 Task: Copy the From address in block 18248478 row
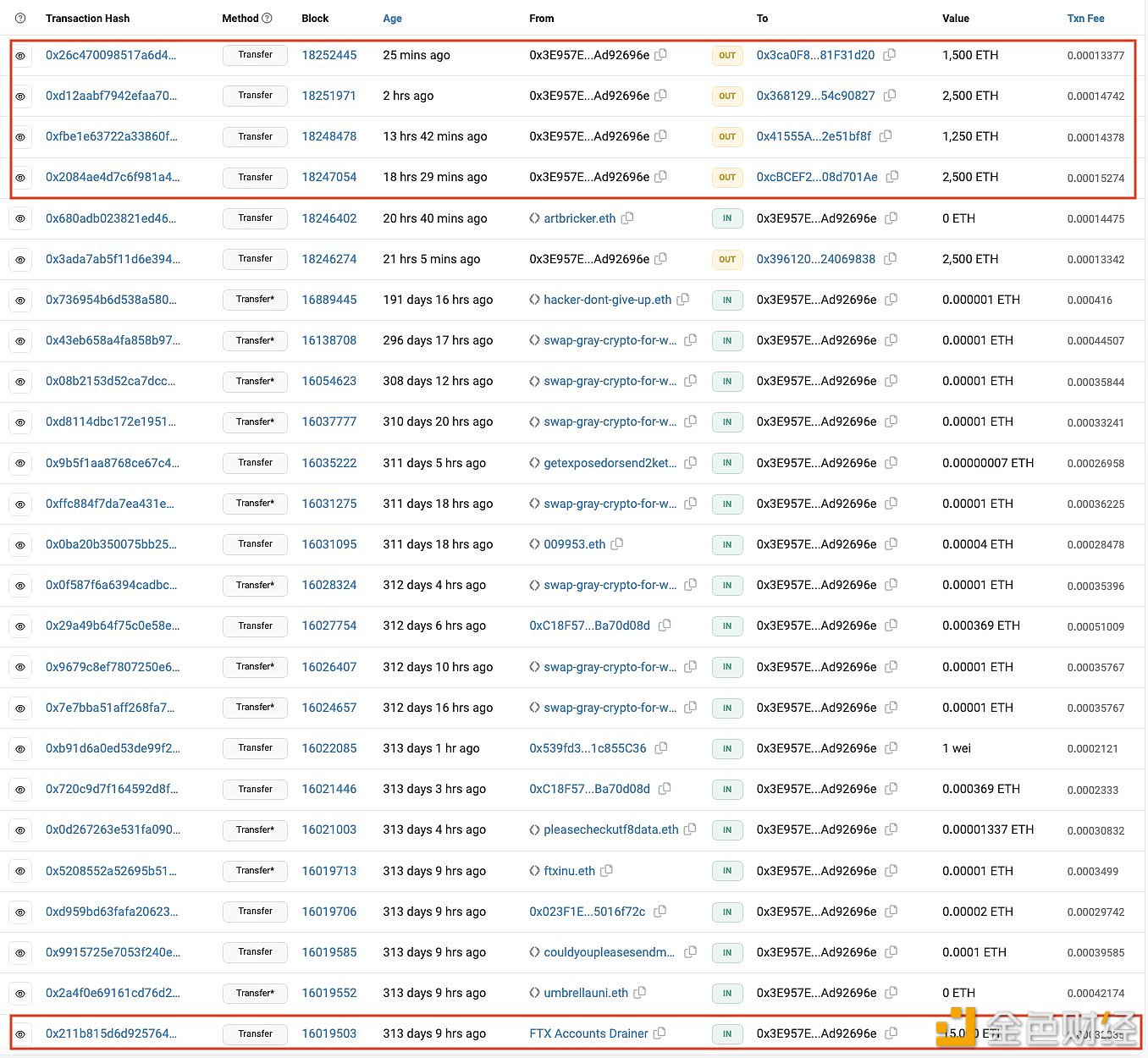point(661,135)
